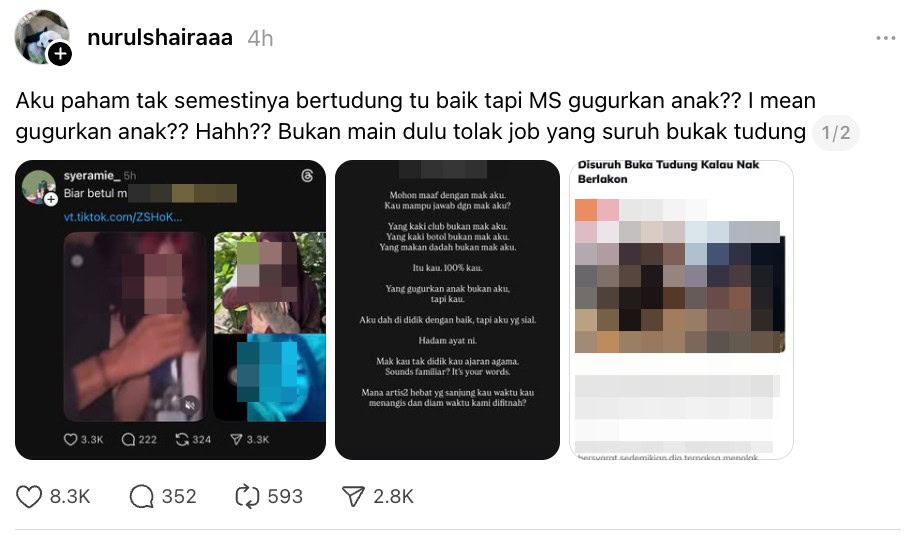Like the post with 8.3K hearts

[28, 497]
